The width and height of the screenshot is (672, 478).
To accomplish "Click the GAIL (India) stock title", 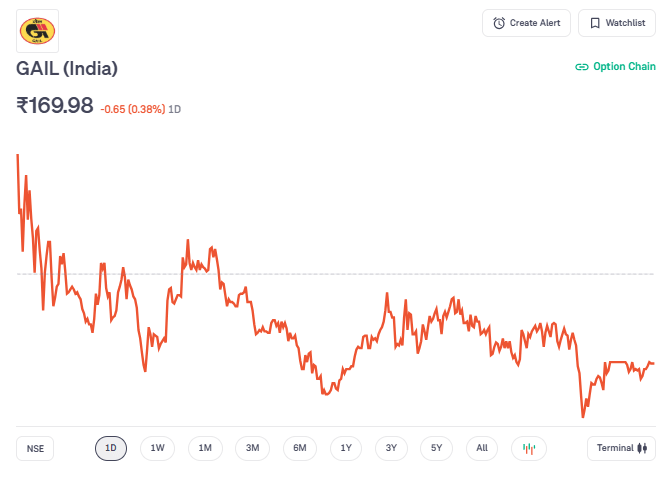I will click(x=67, y=69).
